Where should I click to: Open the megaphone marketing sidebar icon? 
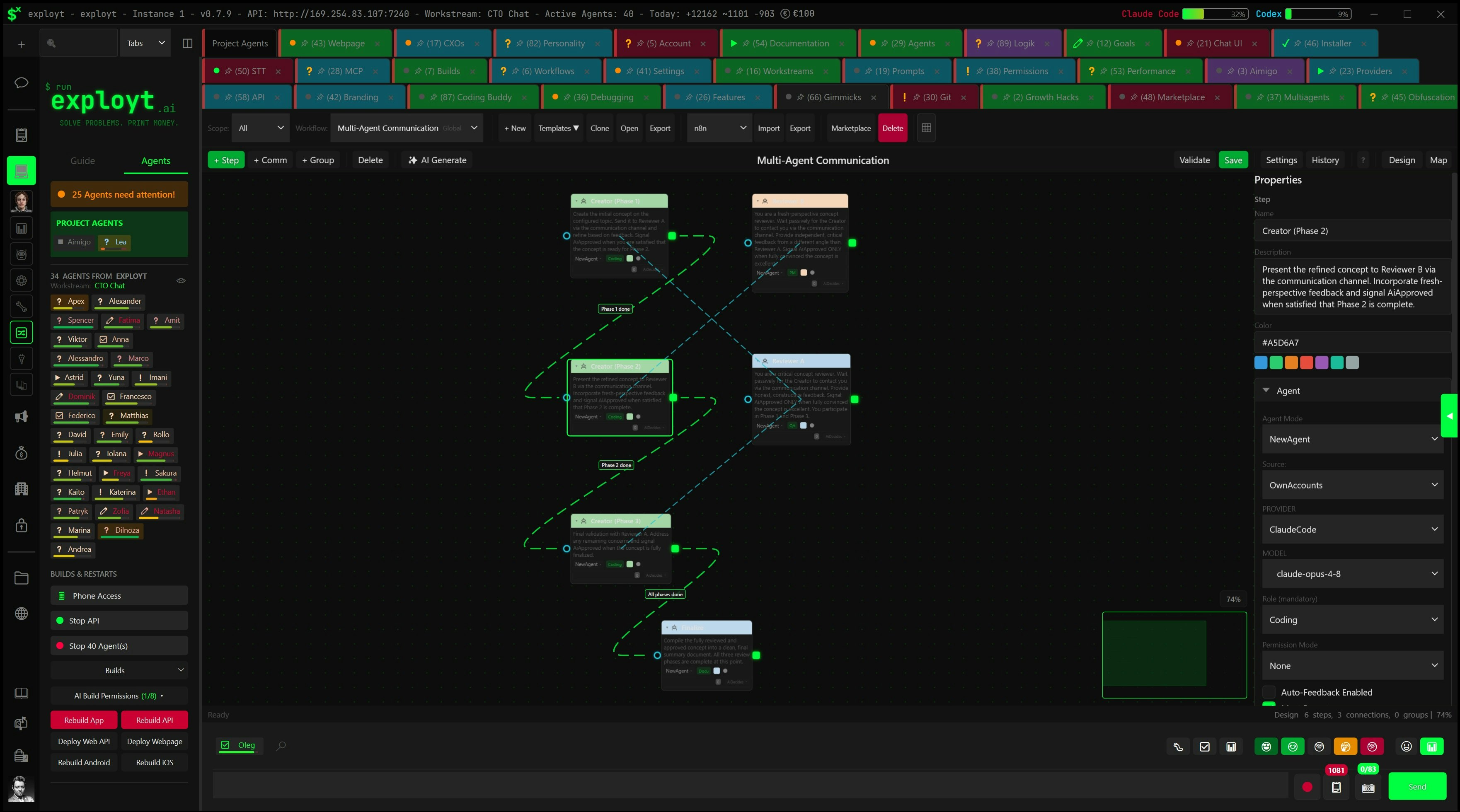[21, 417]
